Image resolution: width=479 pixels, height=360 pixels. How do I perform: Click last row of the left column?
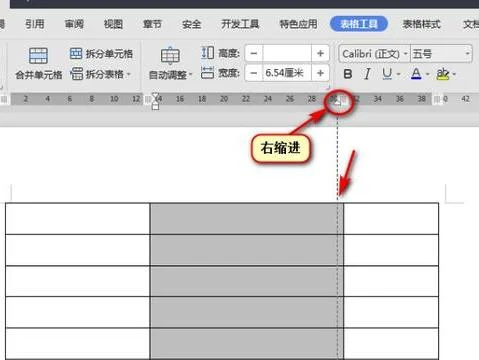78,343
